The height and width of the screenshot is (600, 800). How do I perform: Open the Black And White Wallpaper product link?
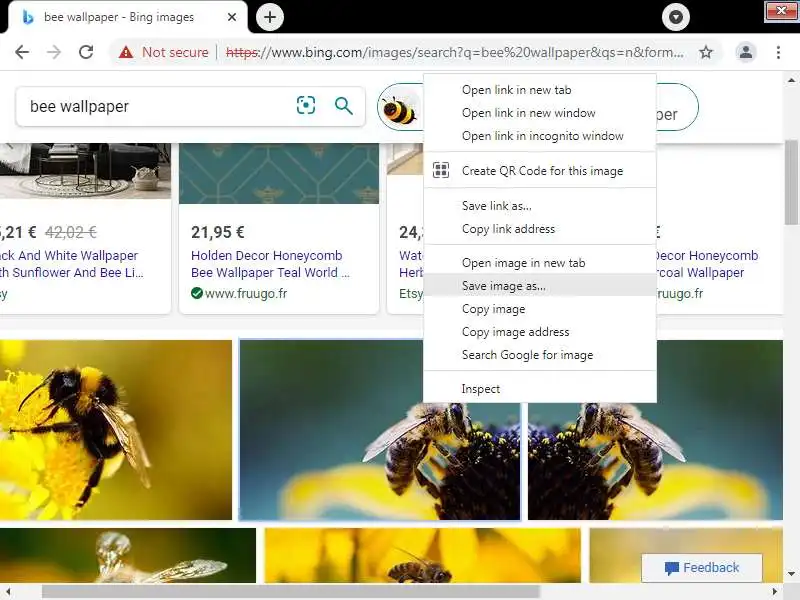(72, 264)
